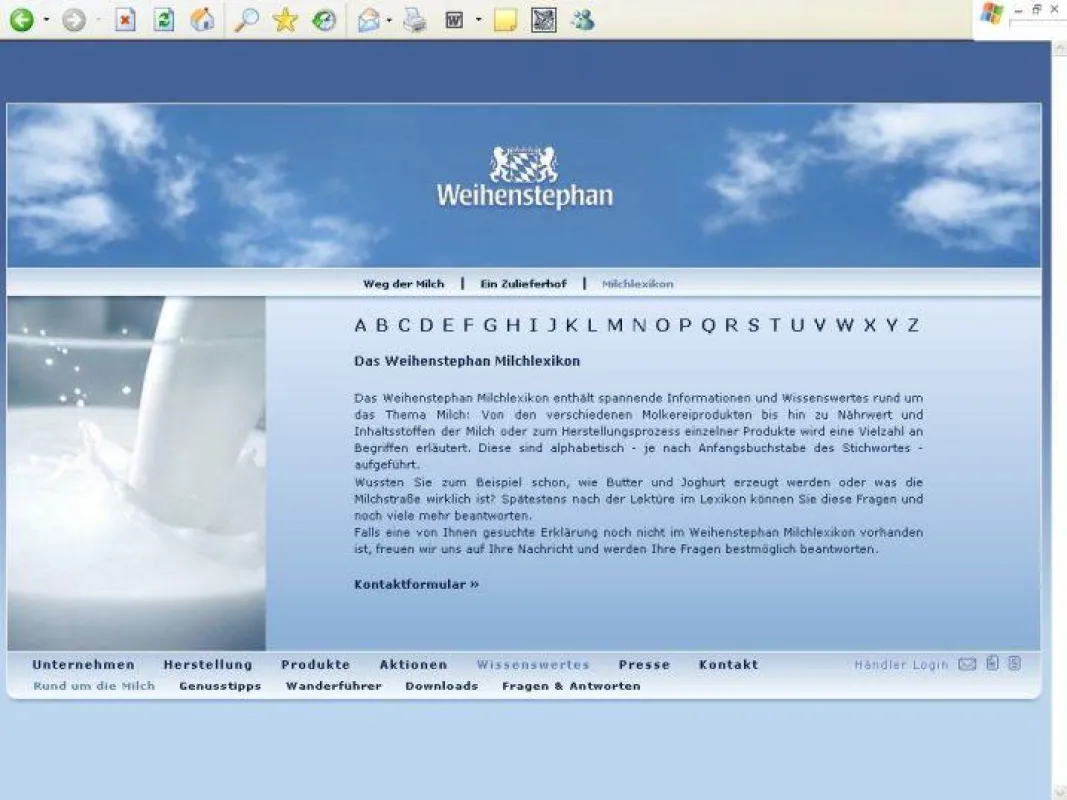This screenshot has width=1067, height=800.
Task: Select the 'Milchlexikon' tab
Action: point(638,284)
